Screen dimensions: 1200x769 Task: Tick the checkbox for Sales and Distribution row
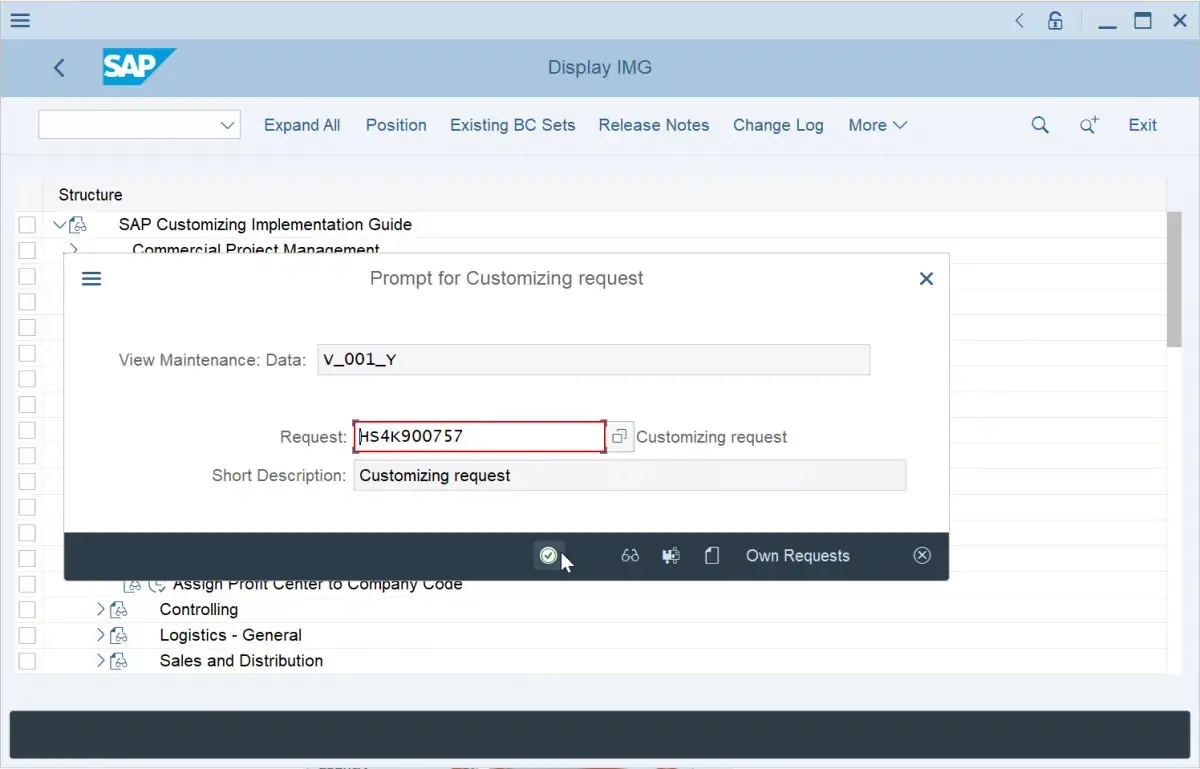tap(27, 661)
